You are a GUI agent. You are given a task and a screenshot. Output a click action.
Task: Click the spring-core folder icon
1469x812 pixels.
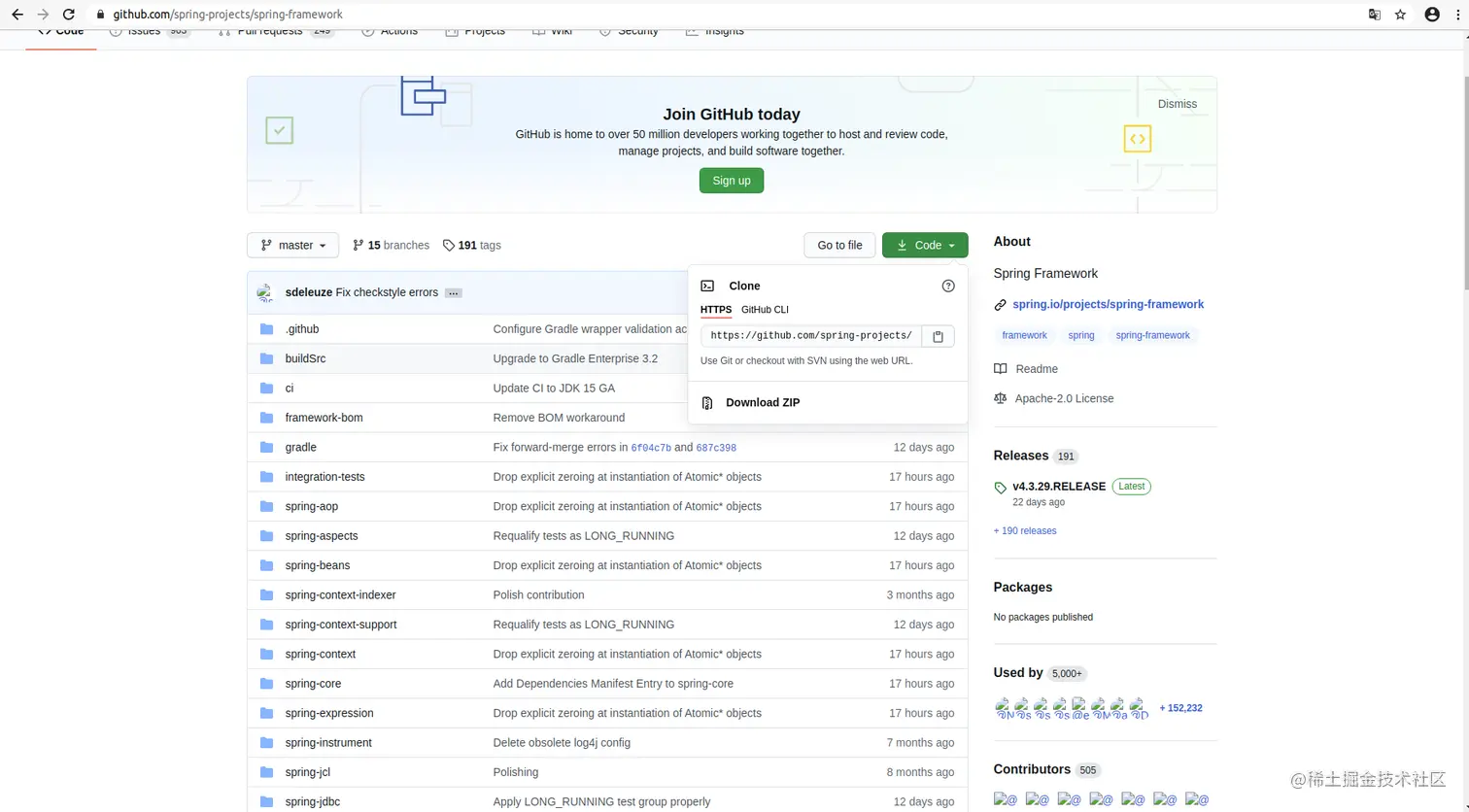click(x=267, y=684)
